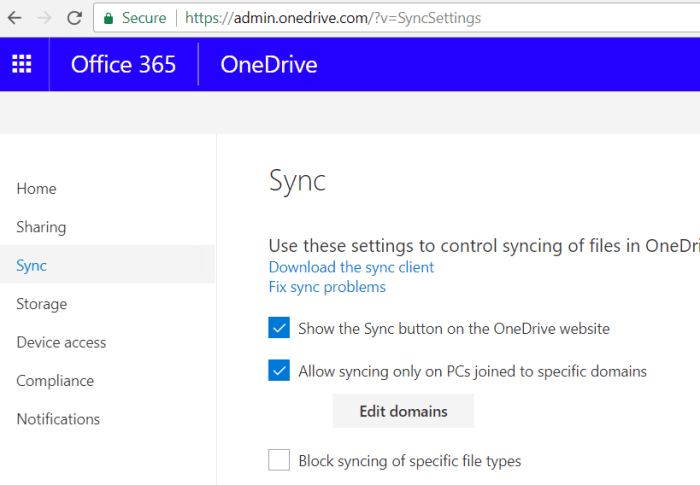The image size is (700, 485).
Task: Click the Edit domains button
Action: point(403,411)
